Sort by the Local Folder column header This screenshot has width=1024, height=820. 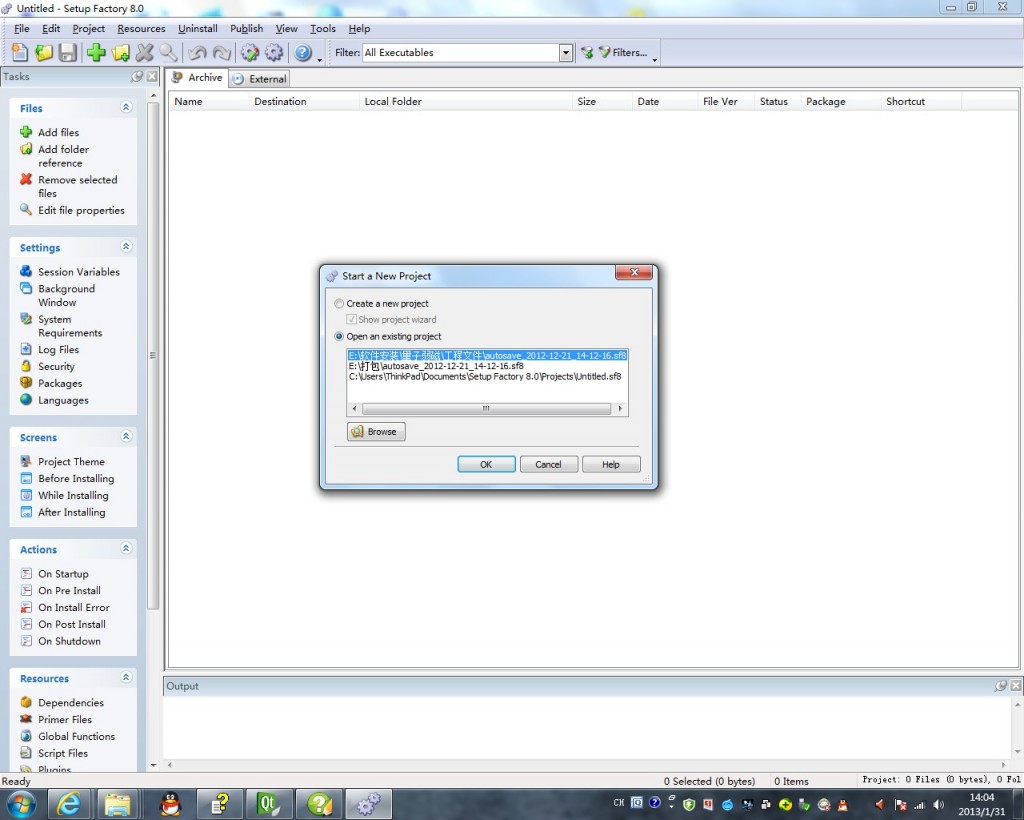tap(466, 101)
